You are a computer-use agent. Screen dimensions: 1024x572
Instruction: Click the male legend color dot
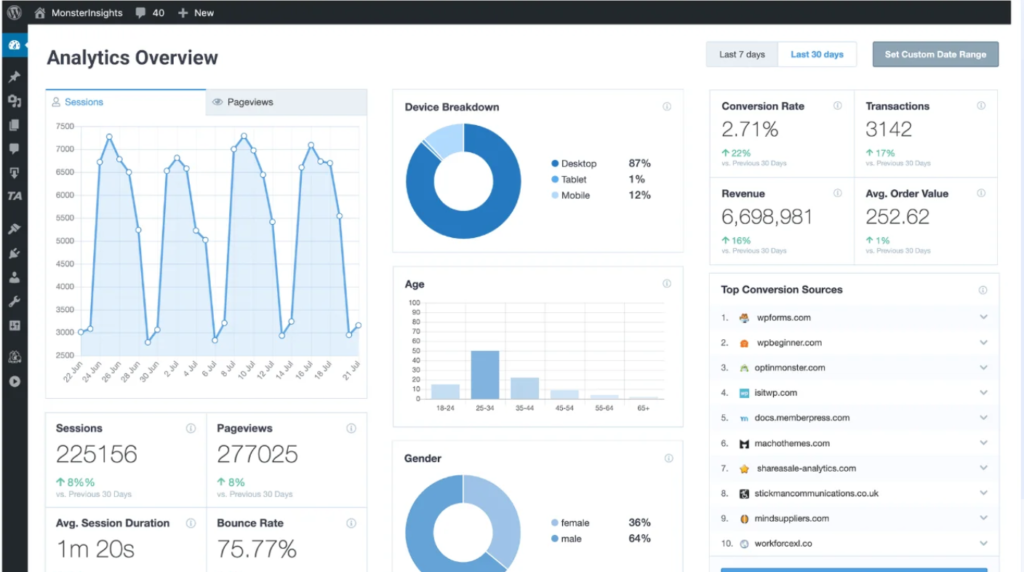coord(555,539)
